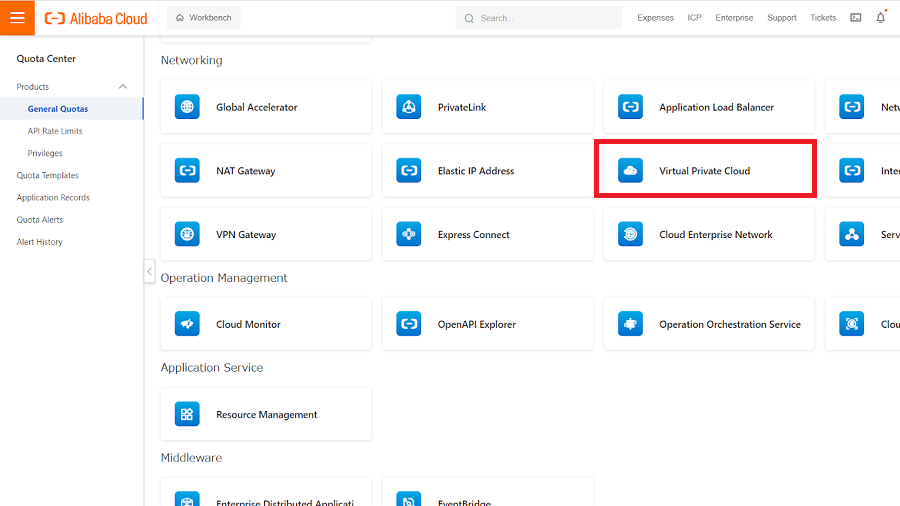
Task: Open the notifications bell
Action: tap(881, 18)
